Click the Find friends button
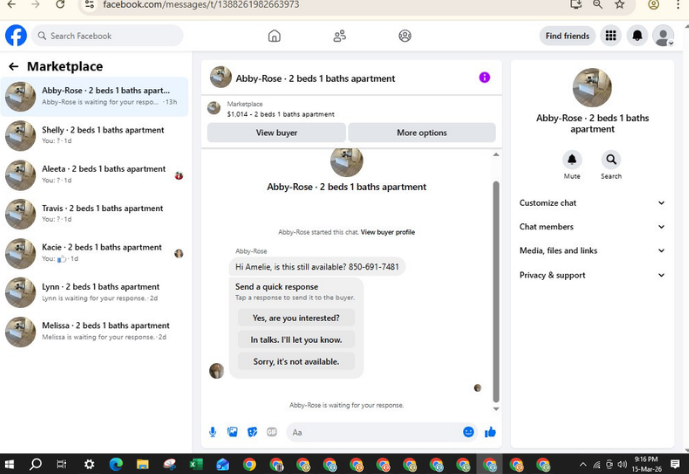The height and width of the screenshot is (474, 689). click(x=567, y=36)
